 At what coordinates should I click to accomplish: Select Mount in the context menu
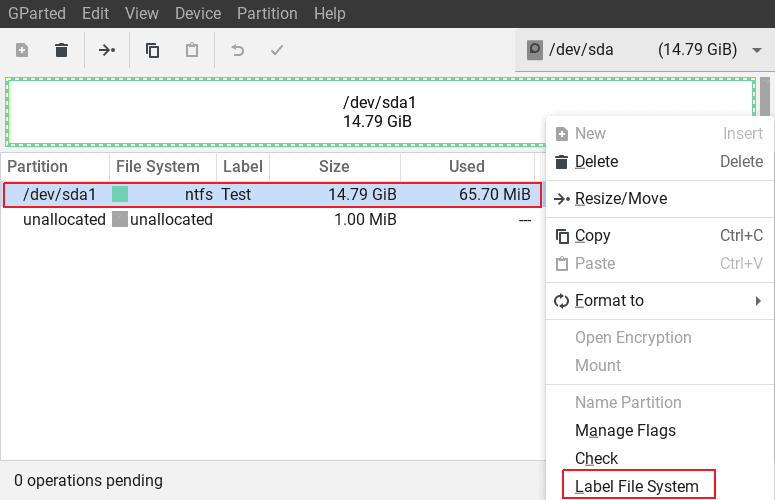coord(598,366)
